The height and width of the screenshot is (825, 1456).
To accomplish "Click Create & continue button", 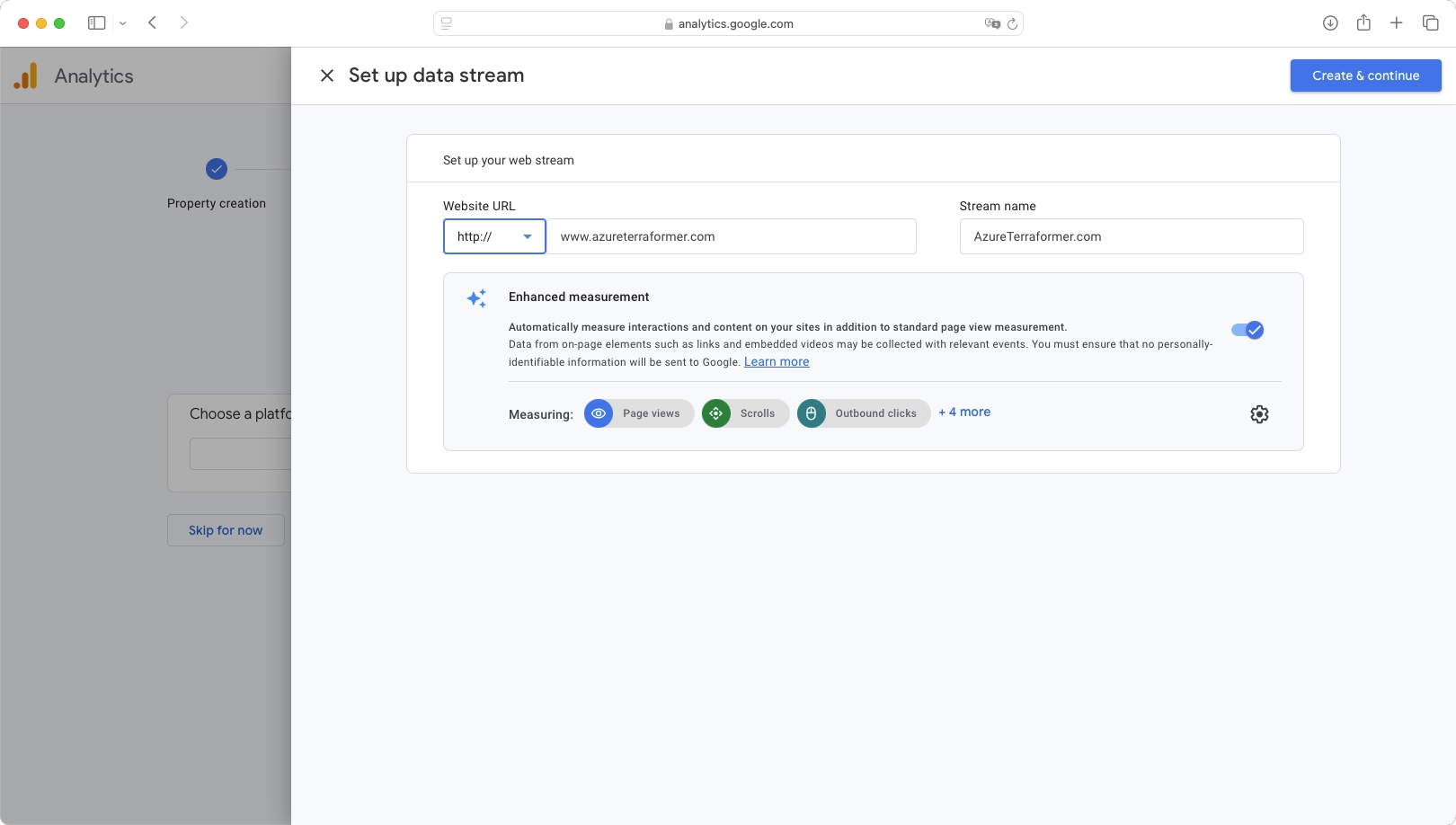I will click(x=1365, y=75).
